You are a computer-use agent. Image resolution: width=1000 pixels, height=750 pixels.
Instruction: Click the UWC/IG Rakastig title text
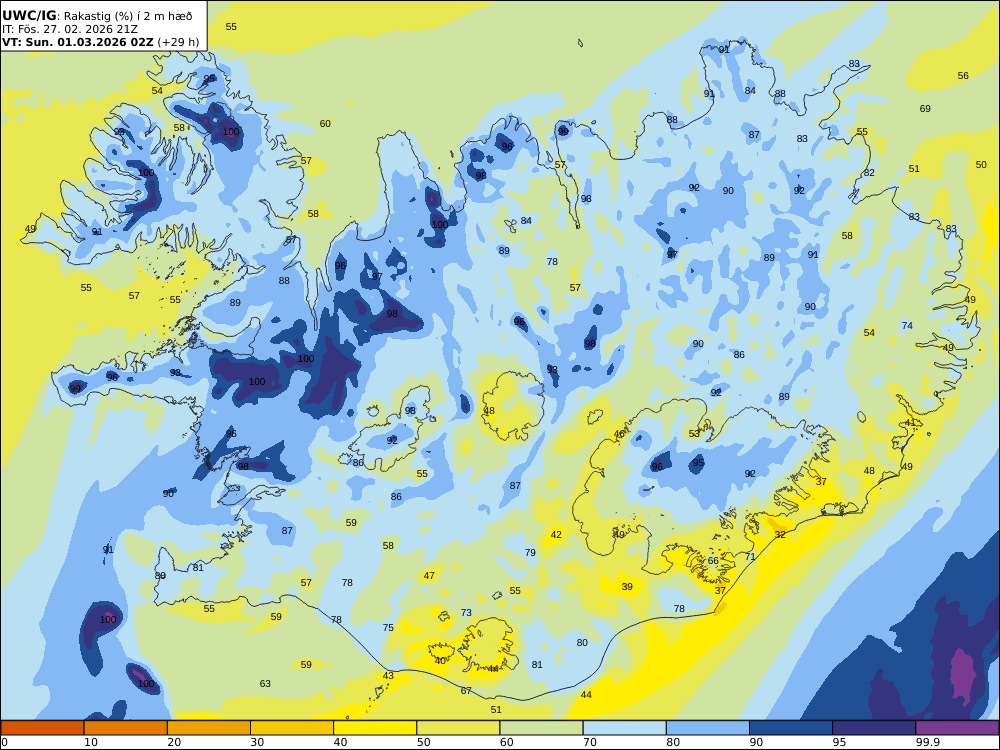tap(97, 16)
